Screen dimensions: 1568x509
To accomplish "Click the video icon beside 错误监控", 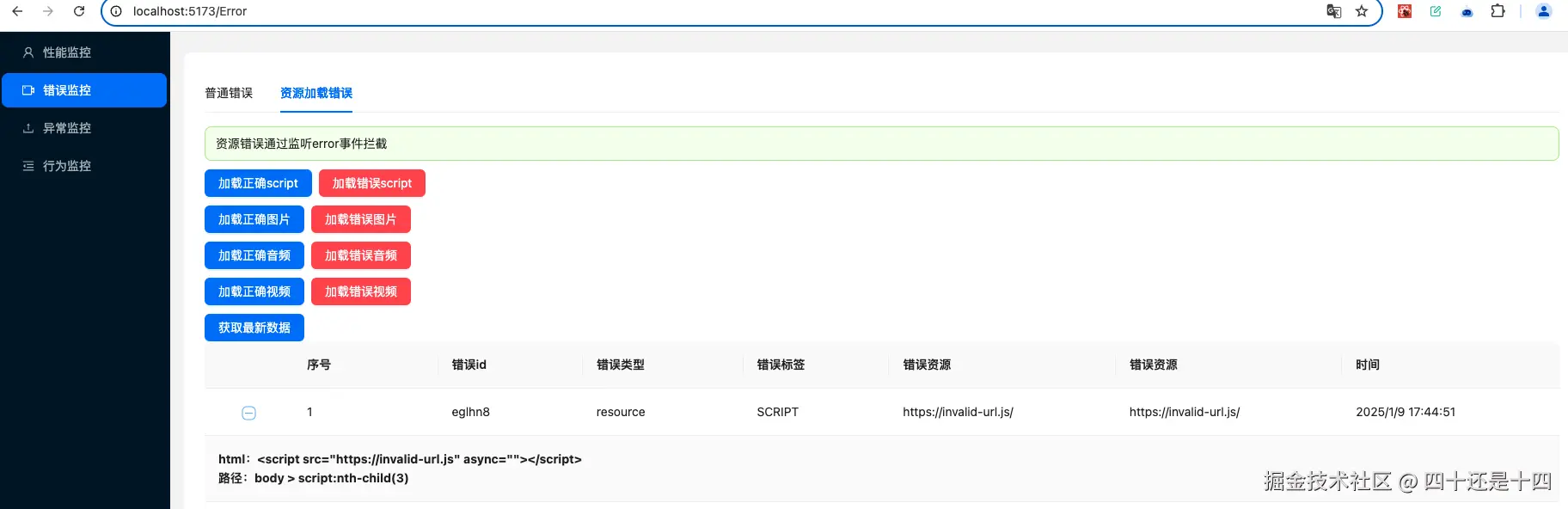I will click(x=28, y=90).
